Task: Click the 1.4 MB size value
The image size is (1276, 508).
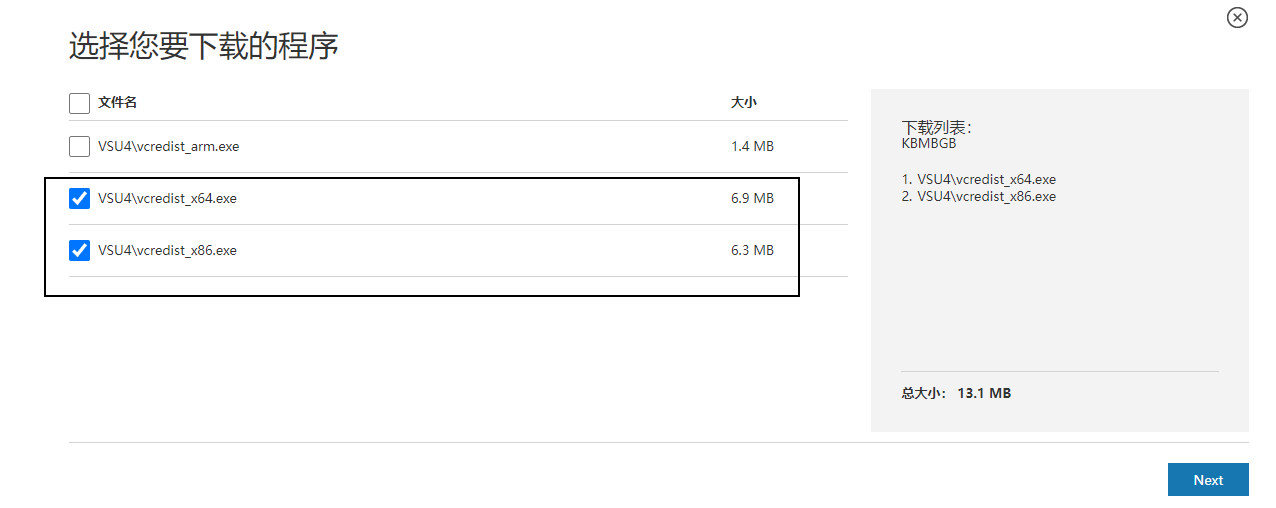Action: pos(752,147)
